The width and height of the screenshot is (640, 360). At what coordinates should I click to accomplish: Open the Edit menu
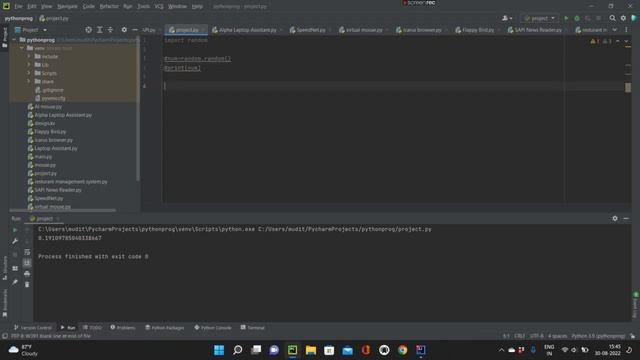point(32,7)
